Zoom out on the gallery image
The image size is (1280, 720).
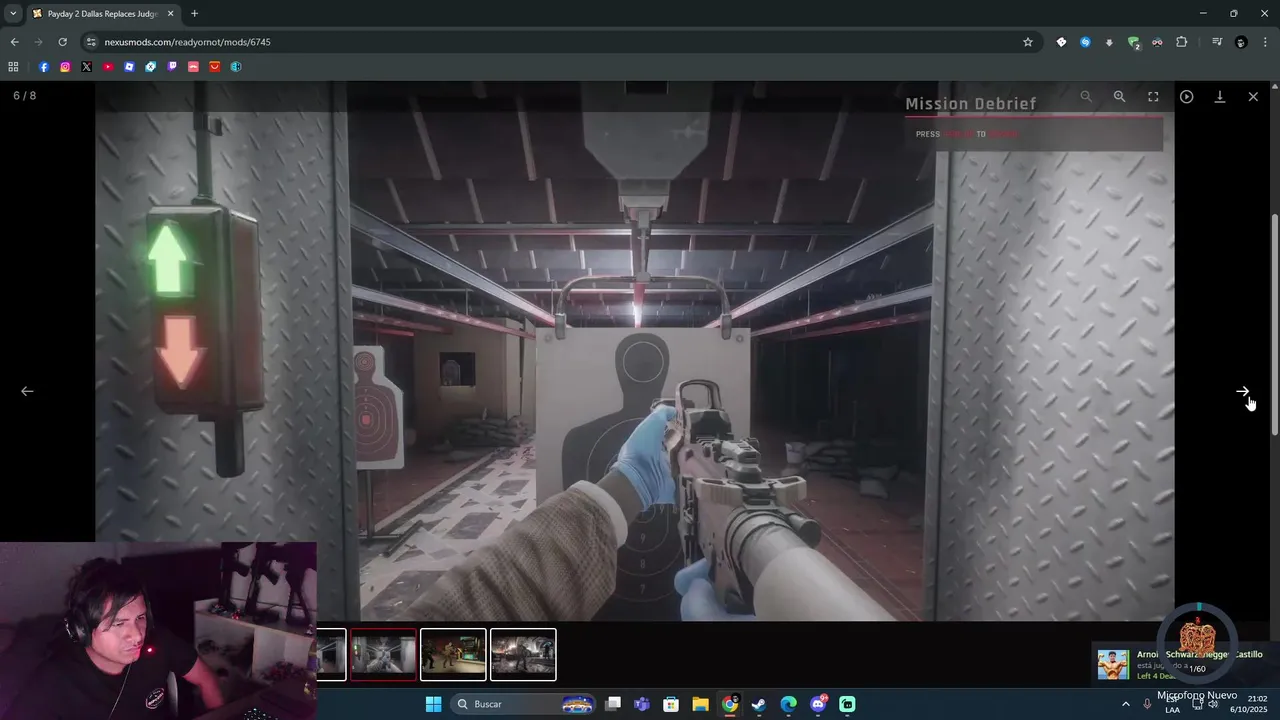pyautogui.click(x=1086, y=96)
